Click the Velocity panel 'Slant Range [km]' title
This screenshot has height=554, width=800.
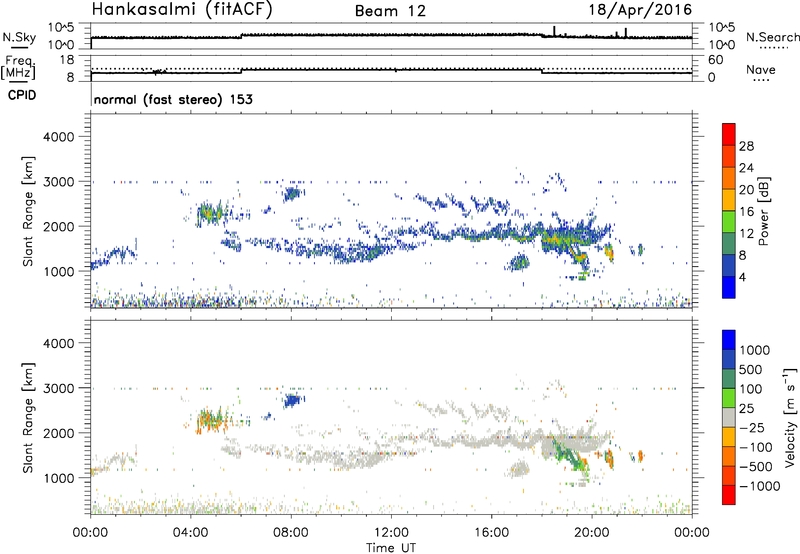[28, 418]
